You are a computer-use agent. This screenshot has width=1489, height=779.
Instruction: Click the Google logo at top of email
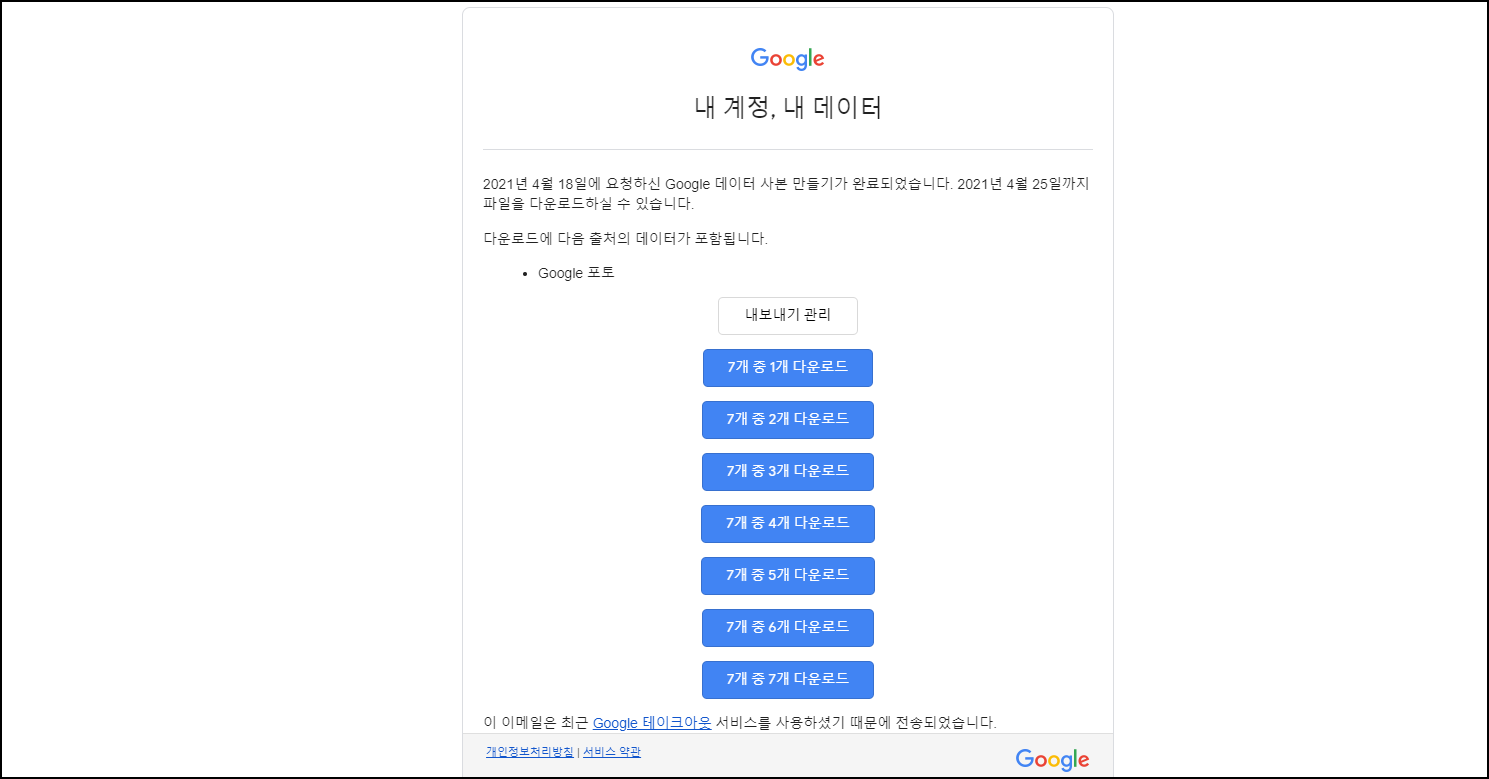tap(788, 59)
